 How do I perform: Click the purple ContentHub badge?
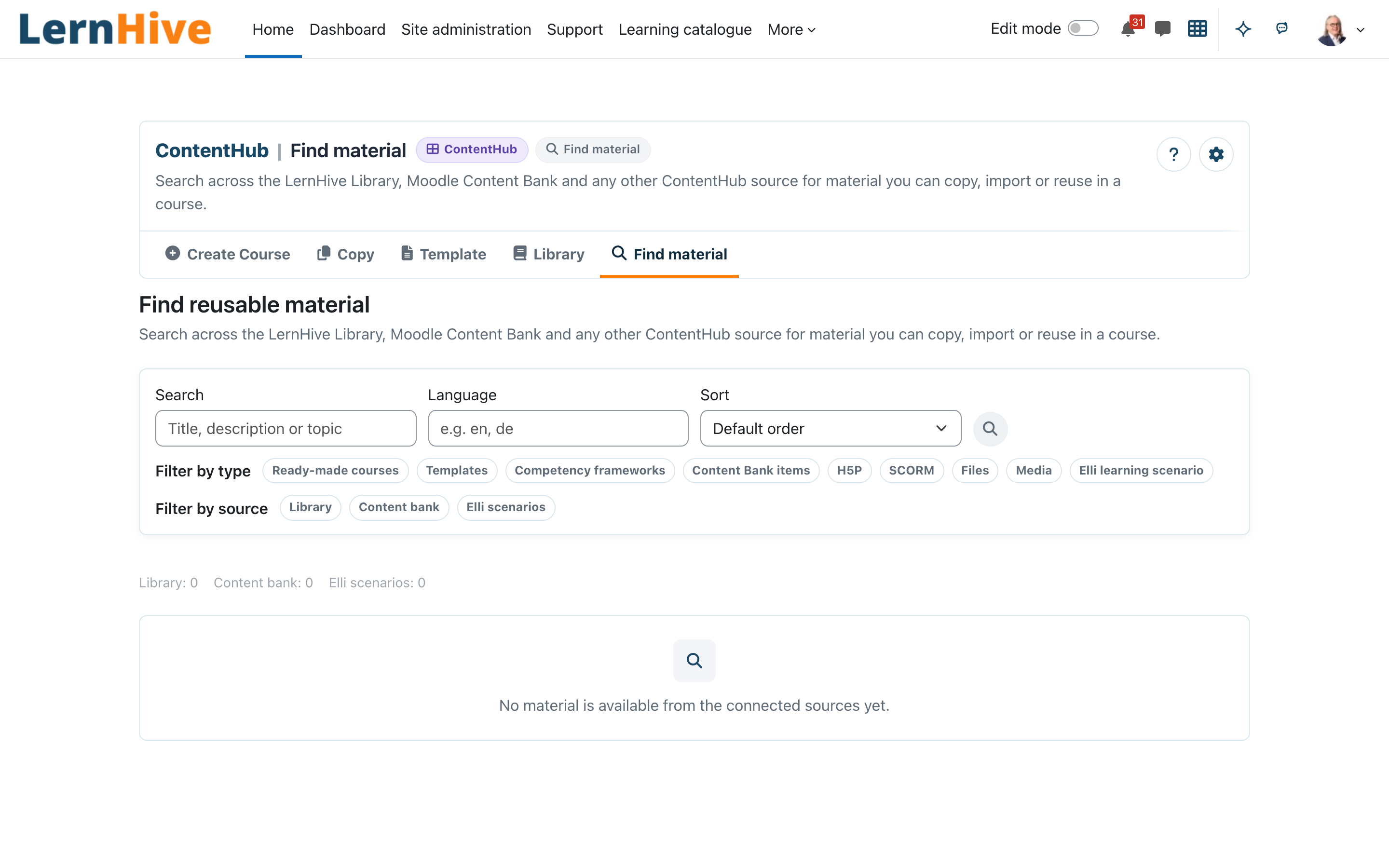[472, 150]
